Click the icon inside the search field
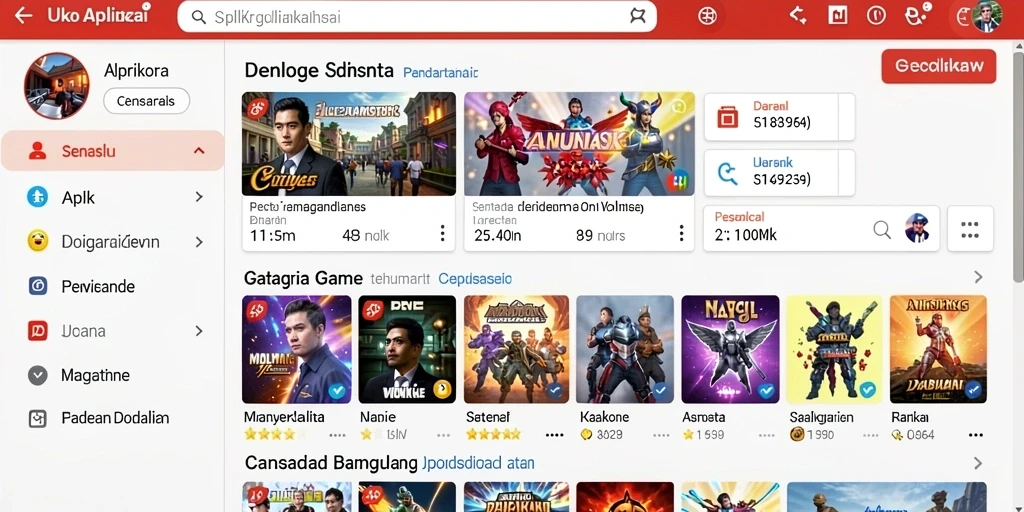Image resolution: width=1024 pixels, height=512 pixels. pyautogui.click(x=637, y=16)
